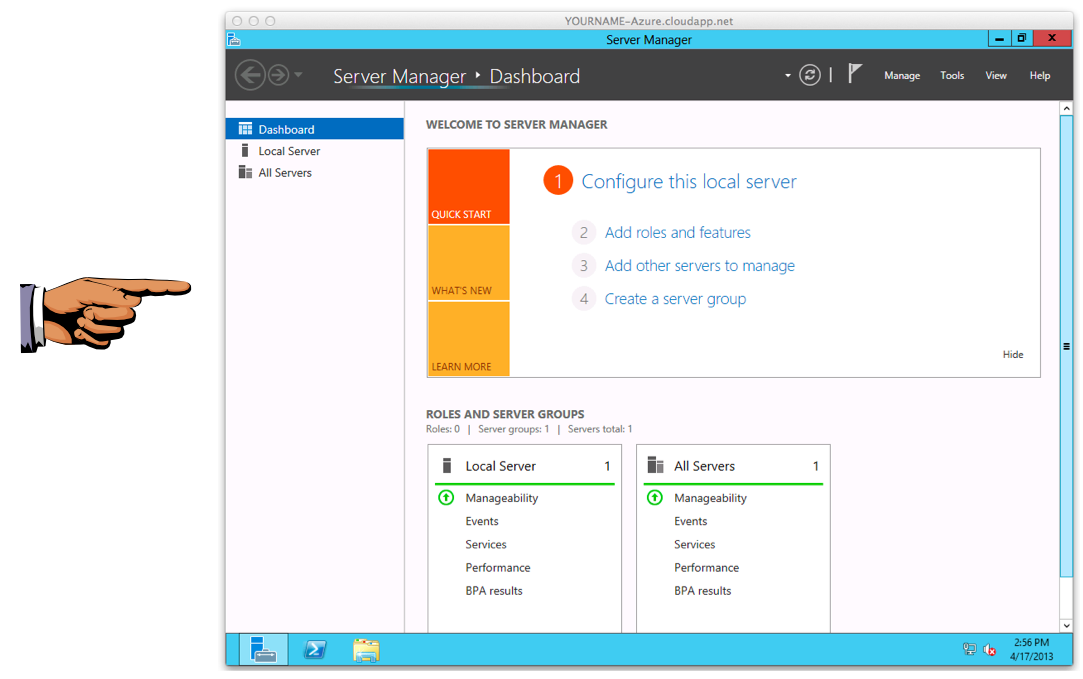Click the All Servers tile servers icon

tap(655, 465)
